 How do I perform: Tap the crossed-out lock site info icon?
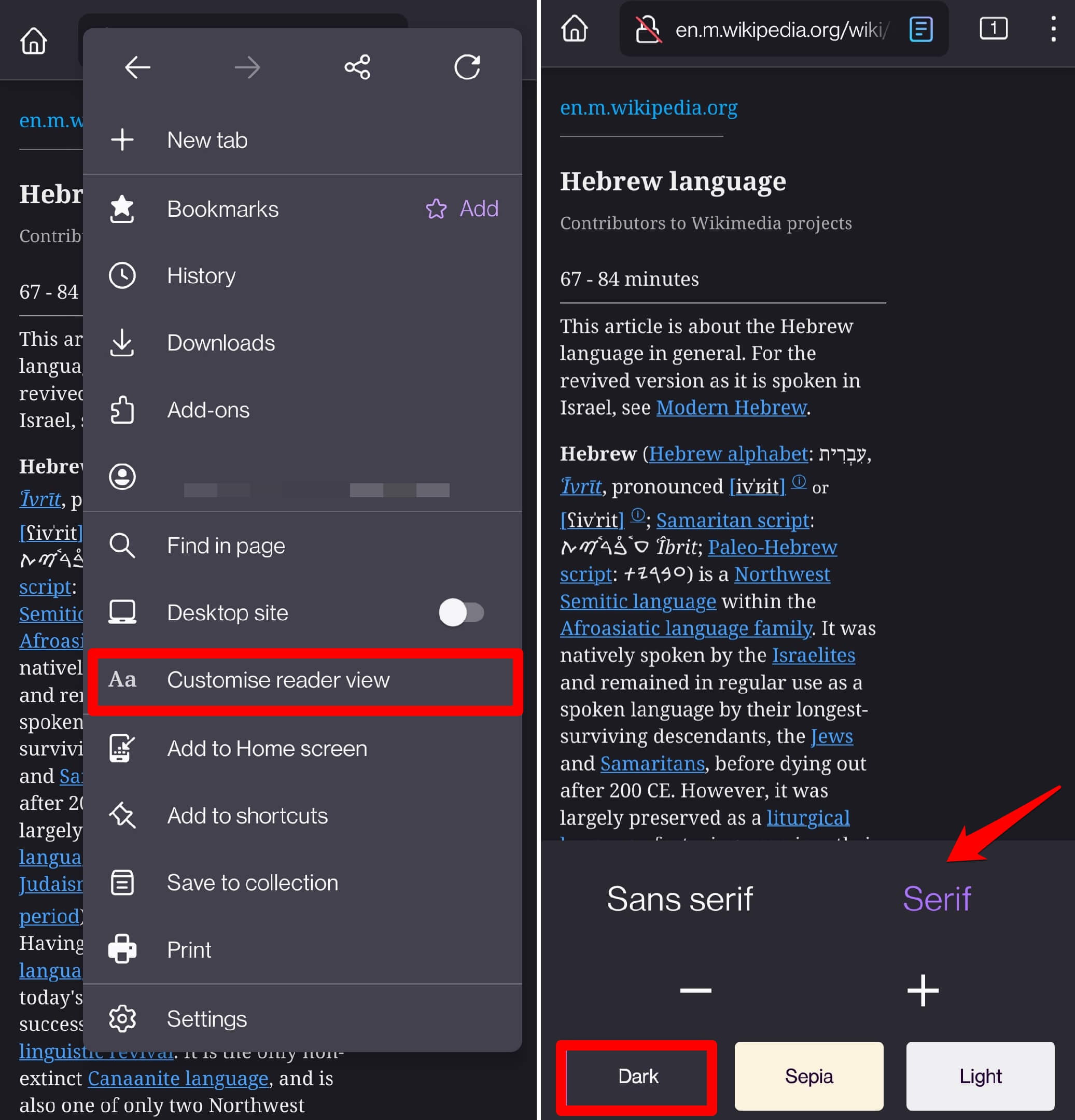click(x=649, y=29)
